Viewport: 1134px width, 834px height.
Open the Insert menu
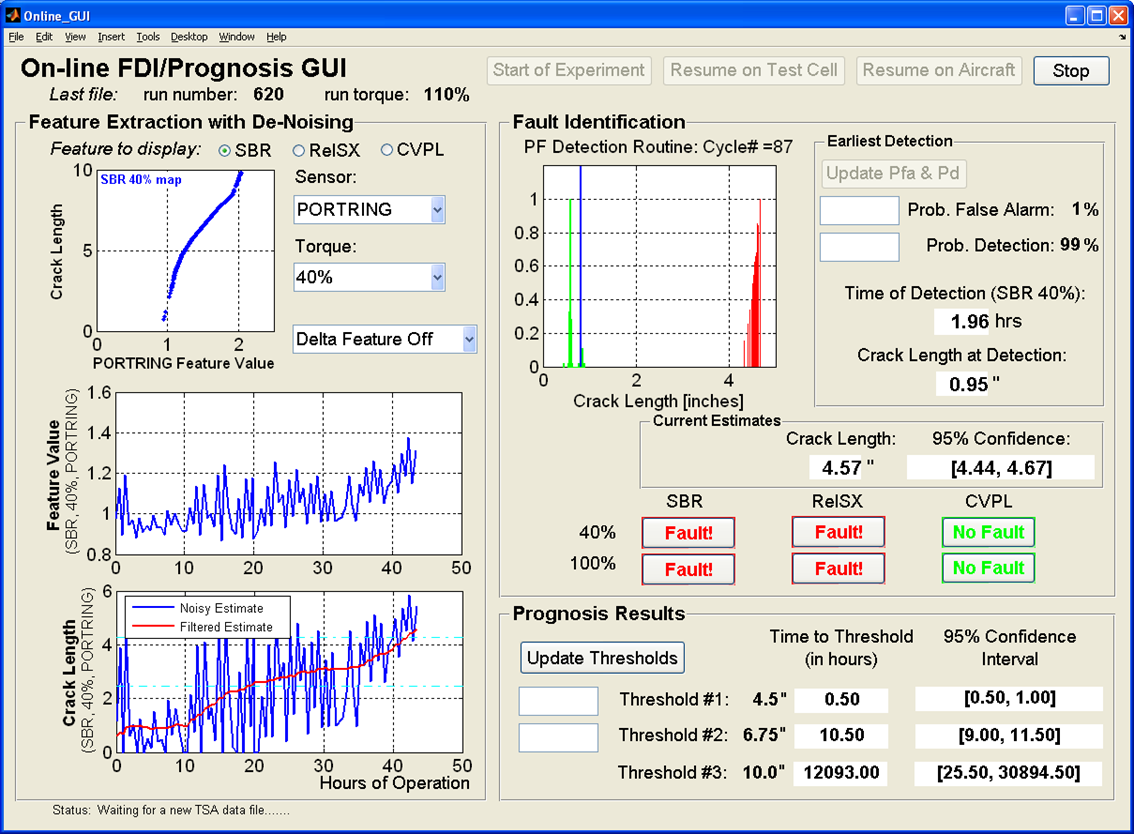tap(111, 37)
